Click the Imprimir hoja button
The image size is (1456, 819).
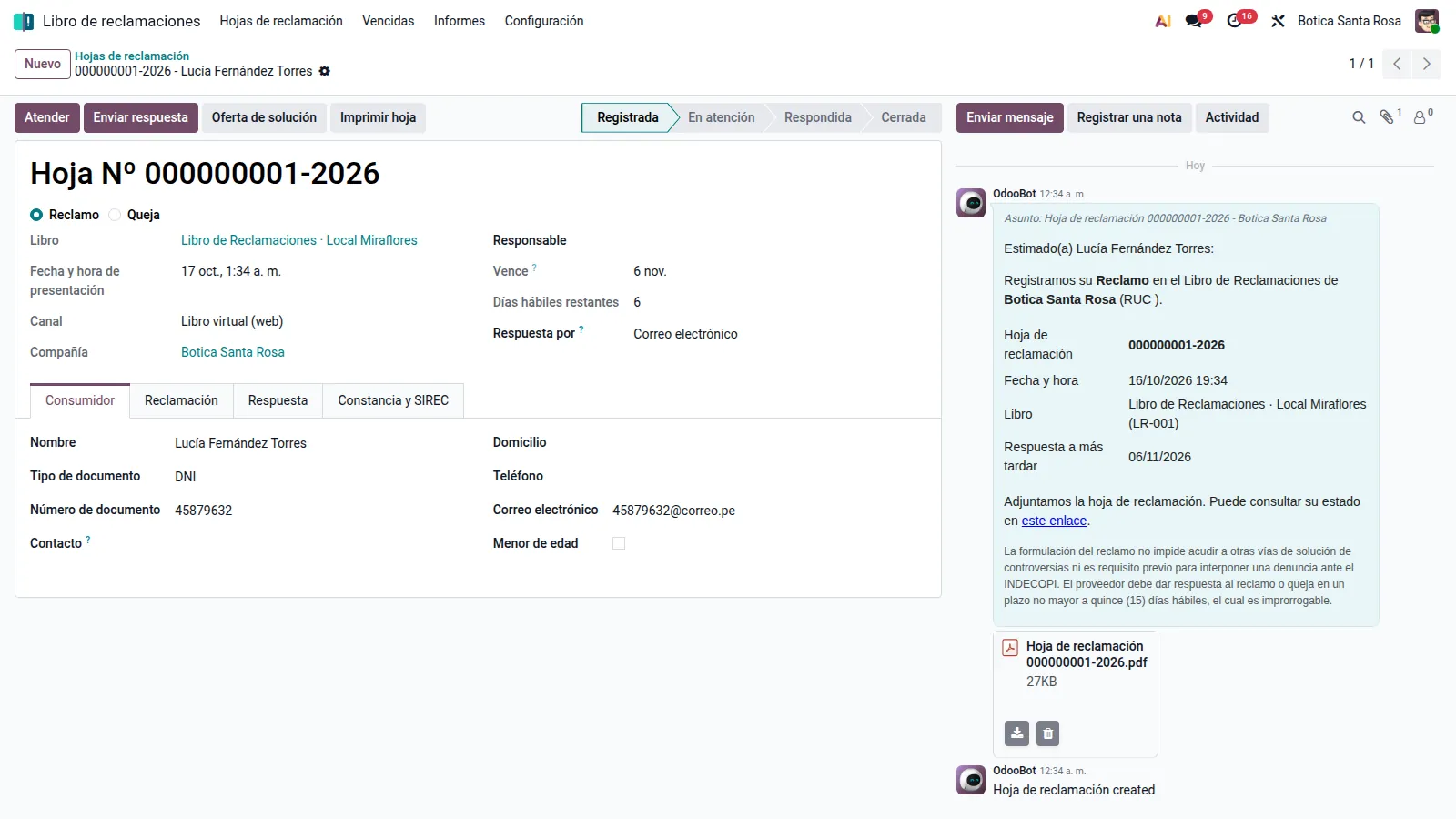[378, 117]
